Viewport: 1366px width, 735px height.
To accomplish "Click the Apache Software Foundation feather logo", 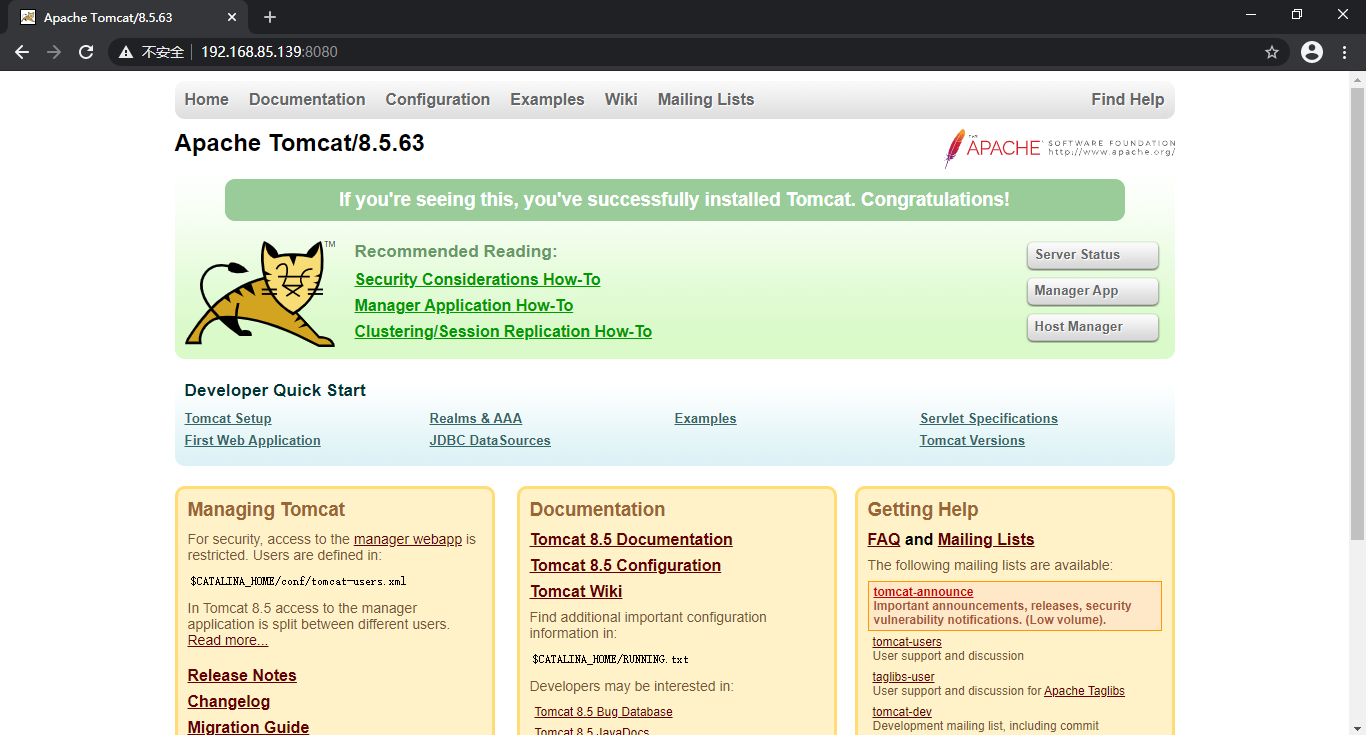I will (1060, 148).
